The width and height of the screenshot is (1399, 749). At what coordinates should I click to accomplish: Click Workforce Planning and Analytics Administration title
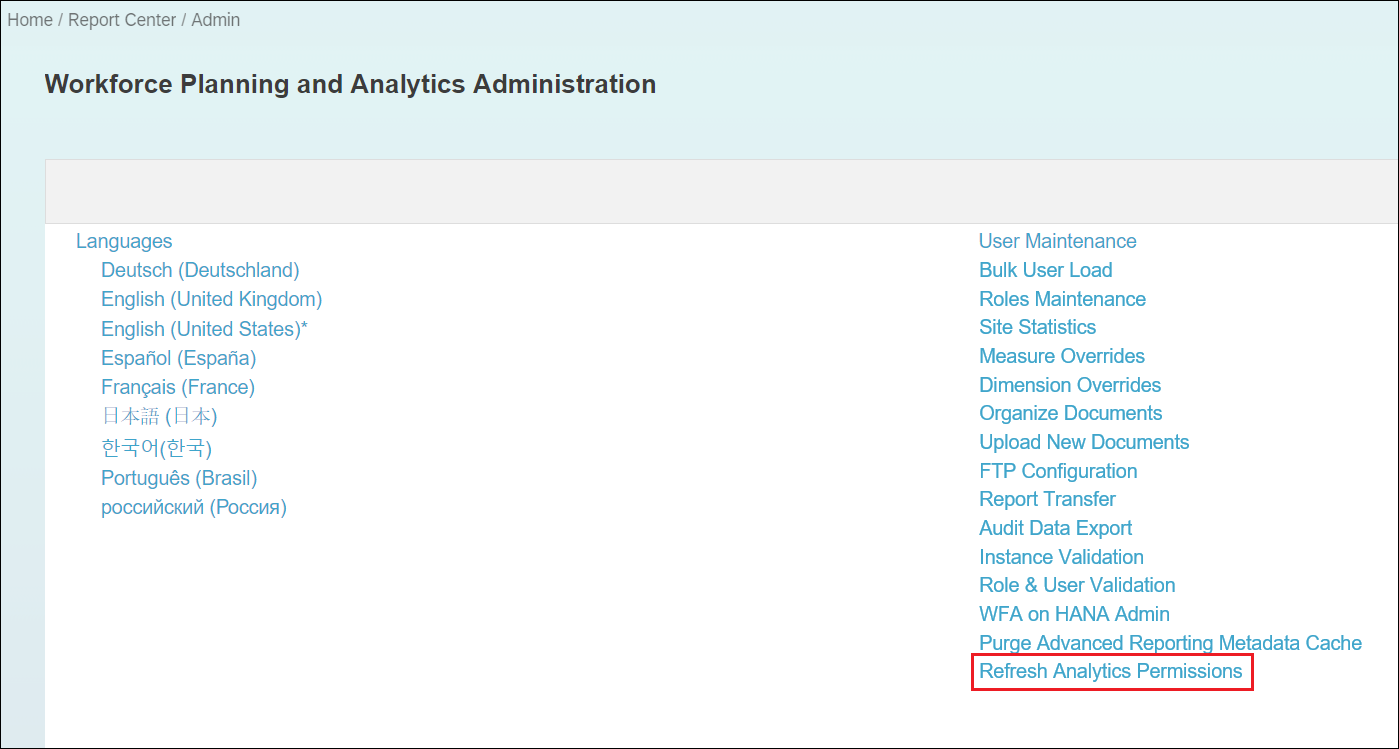point(351,84)
